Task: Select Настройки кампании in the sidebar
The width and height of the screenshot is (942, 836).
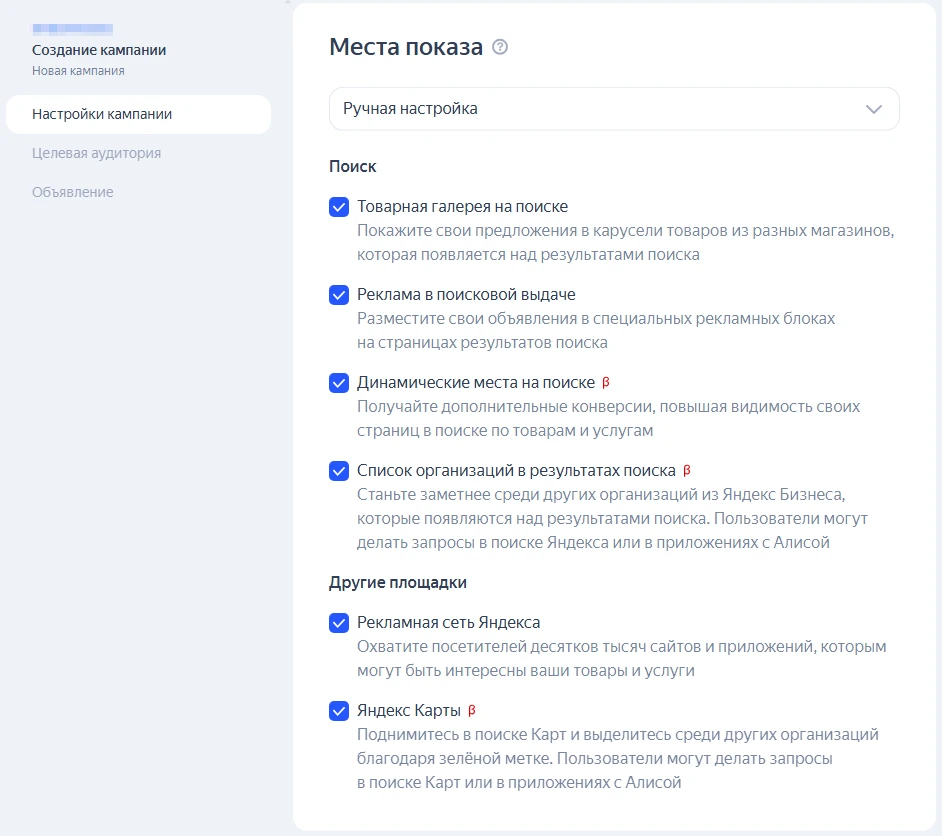Action: point(102,114)
